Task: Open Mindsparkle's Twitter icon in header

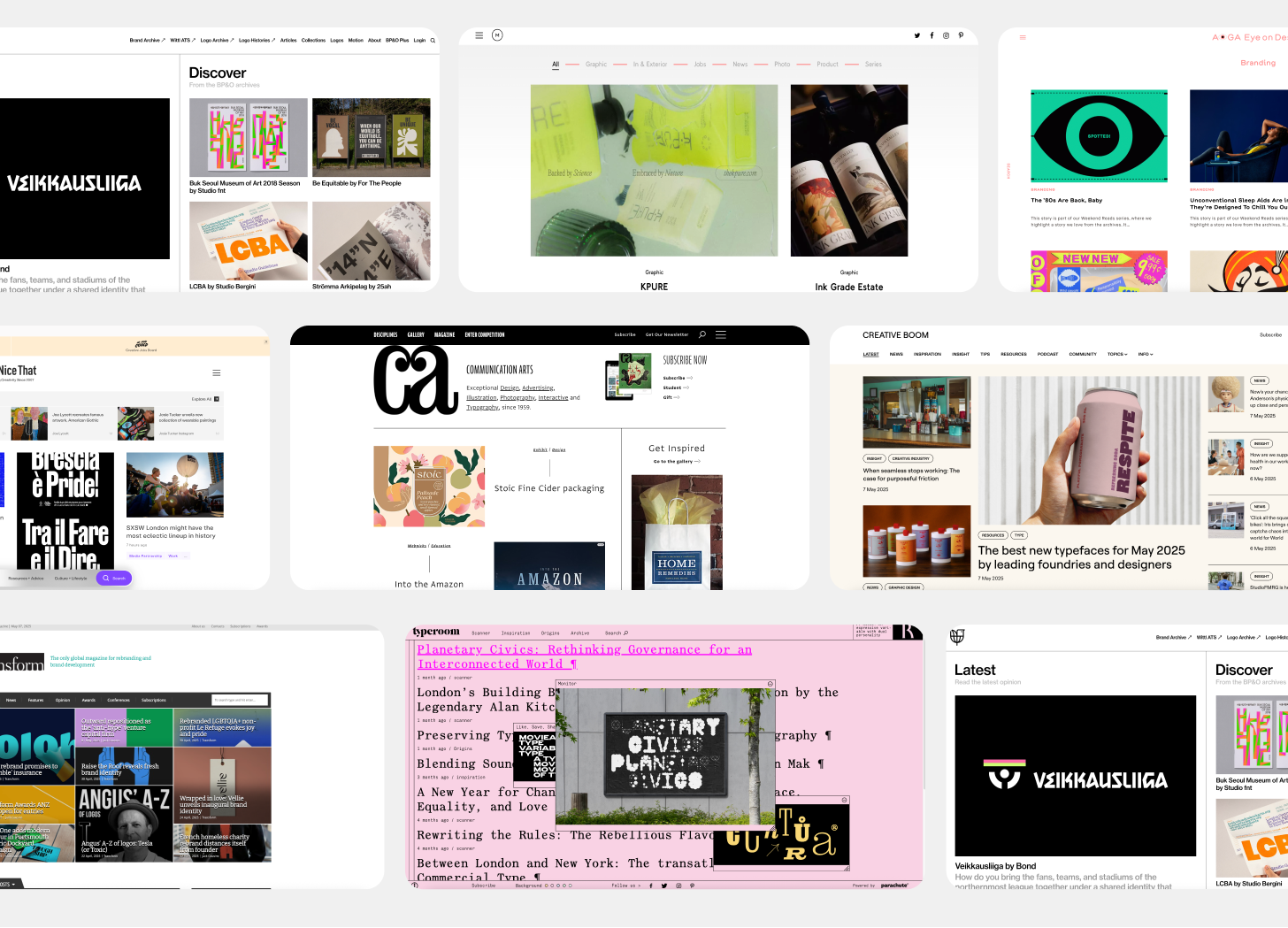Action: [x=917, y=35]
